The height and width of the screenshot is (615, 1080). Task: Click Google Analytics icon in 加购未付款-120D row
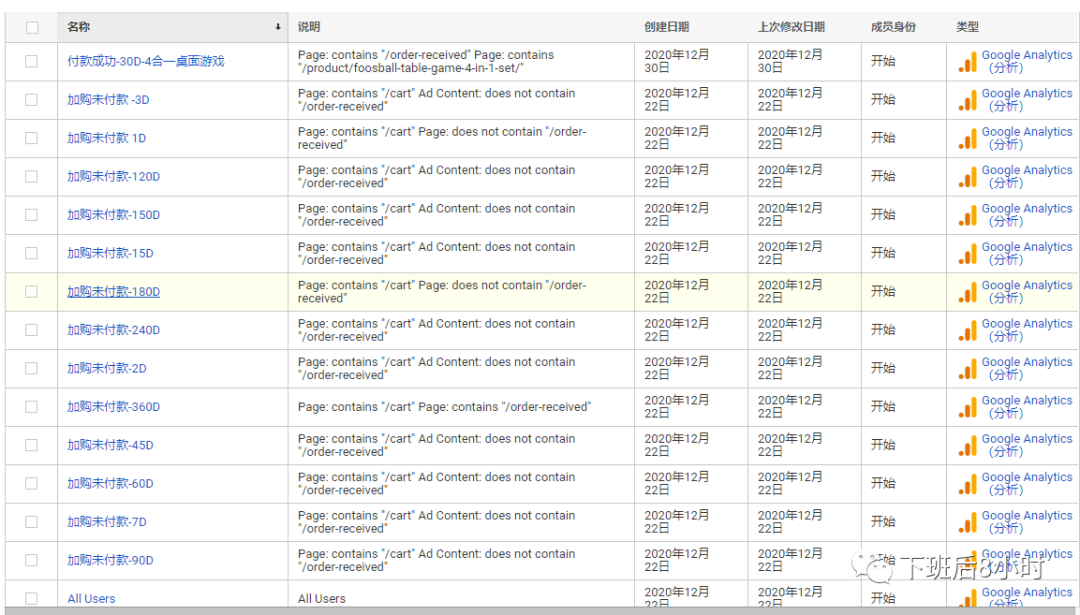pyautogui.click(x=967, y=178)
